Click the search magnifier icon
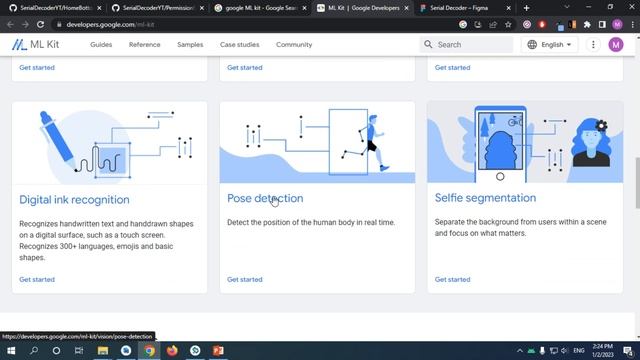Image resolution: width=640 pixels, height=360 pixels. click(x=428, y=44)
